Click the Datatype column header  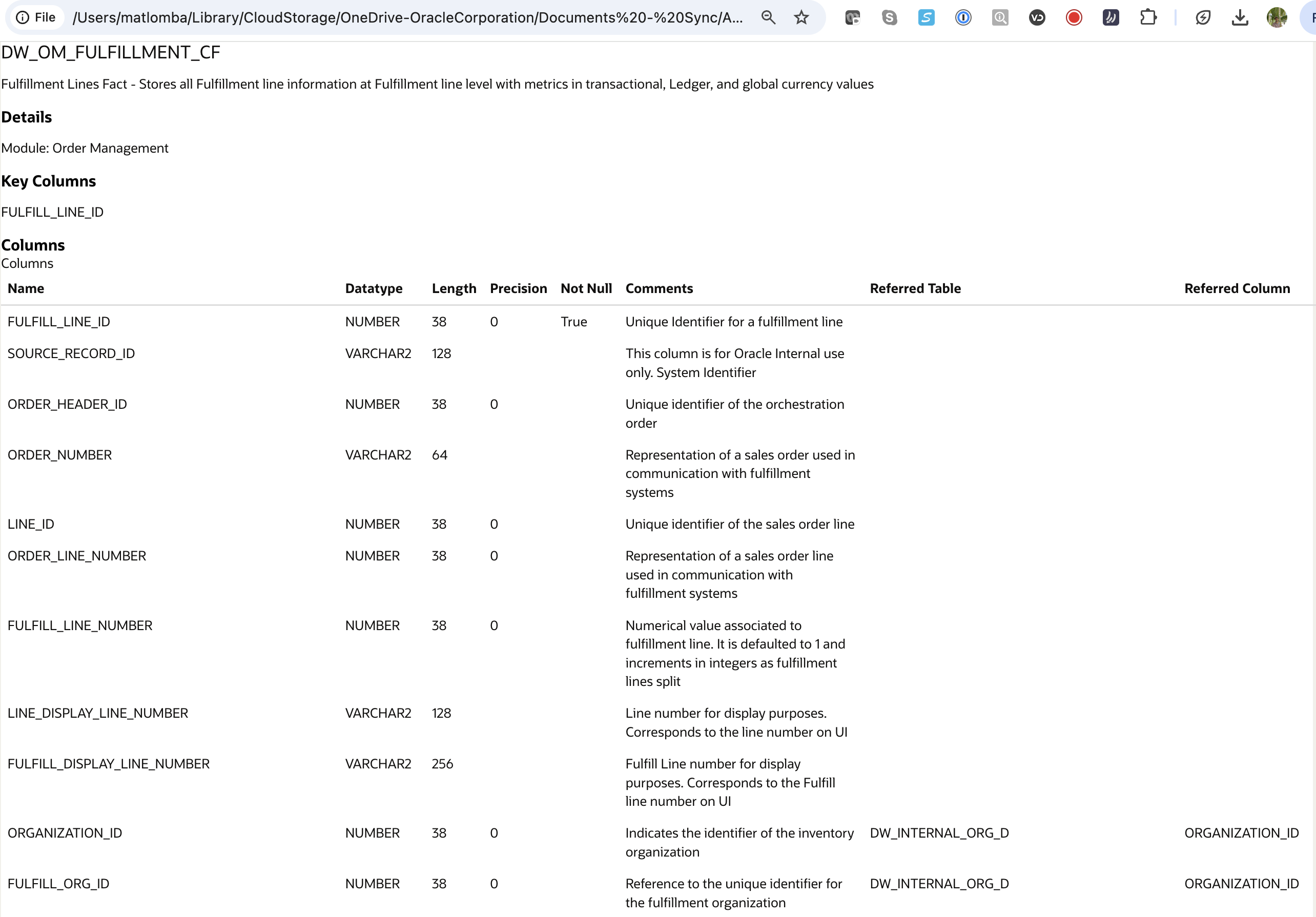coord(374,288)
